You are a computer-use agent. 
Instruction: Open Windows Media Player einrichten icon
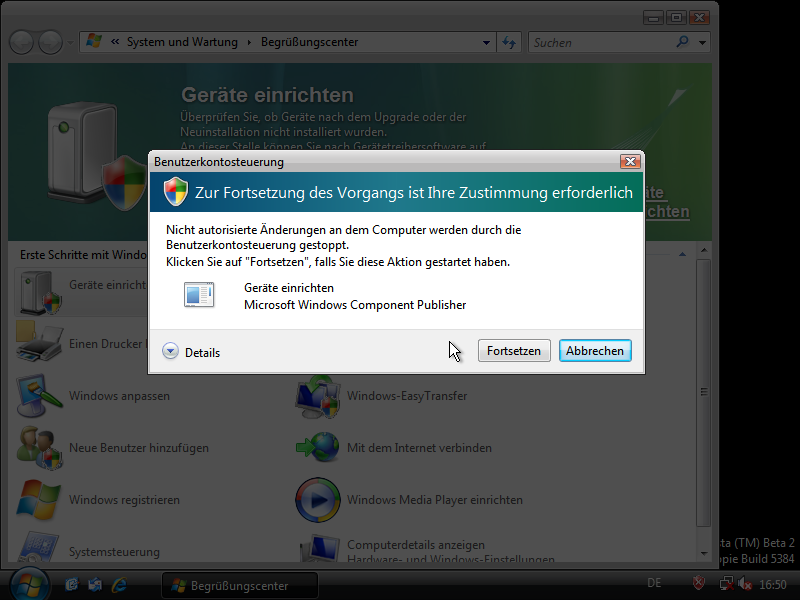tap(317, 500)
